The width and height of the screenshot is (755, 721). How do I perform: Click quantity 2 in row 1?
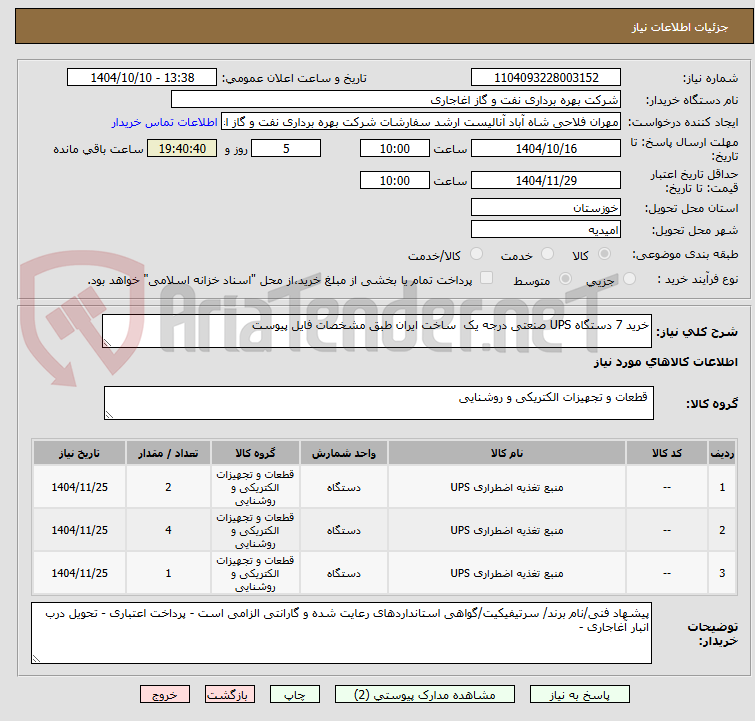pos(168,487)
